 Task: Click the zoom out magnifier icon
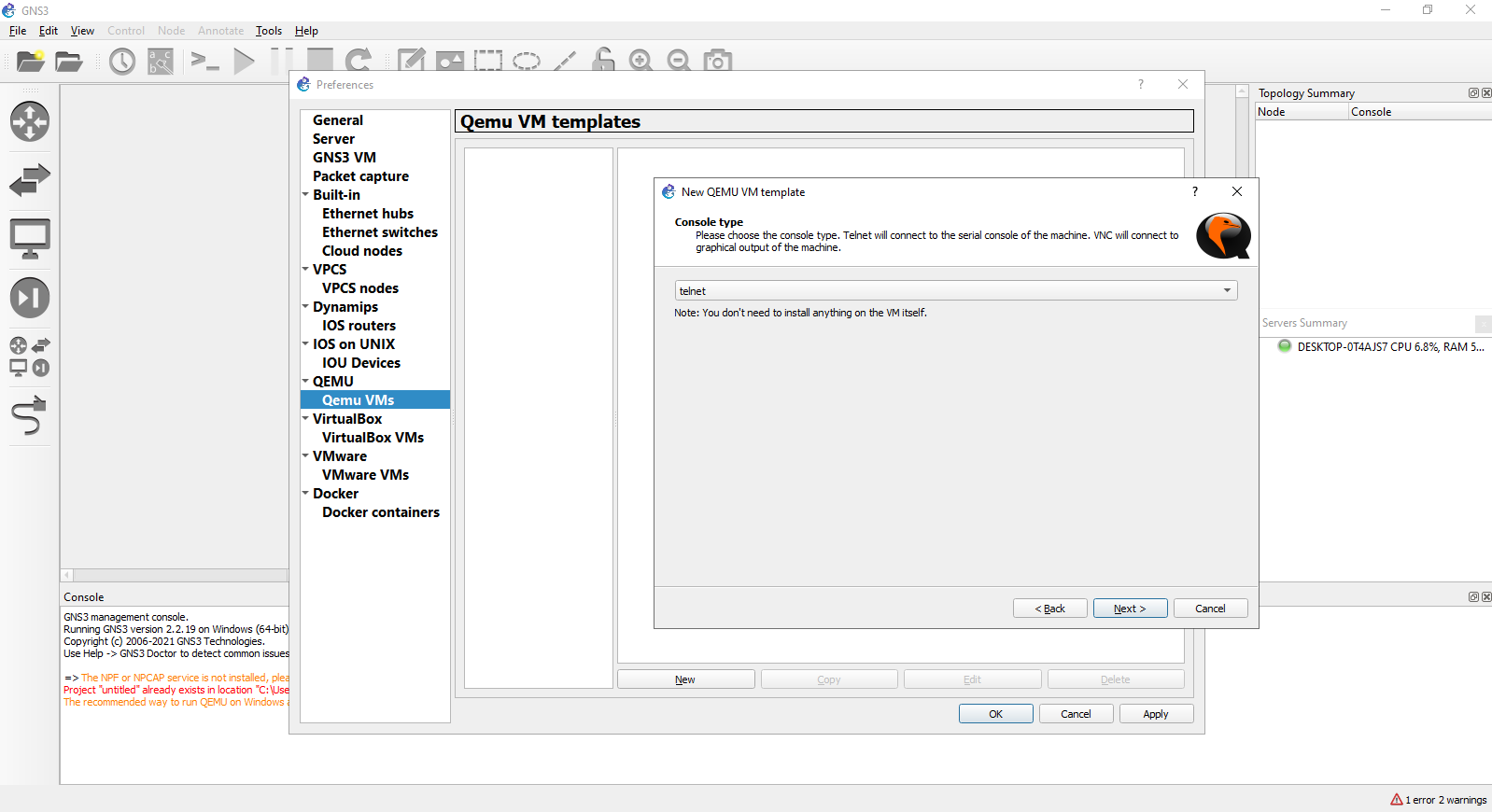679,61
